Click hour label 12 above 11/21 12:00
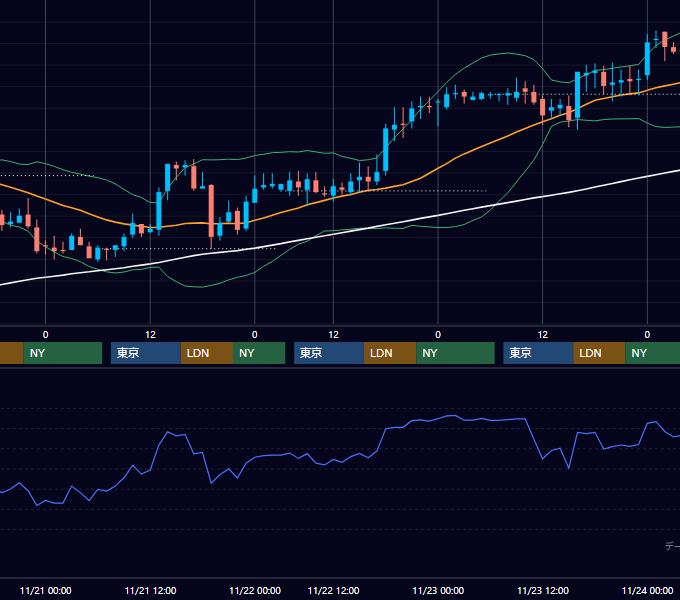The width and height of the screenshot is (680, 600). (150, 335)
